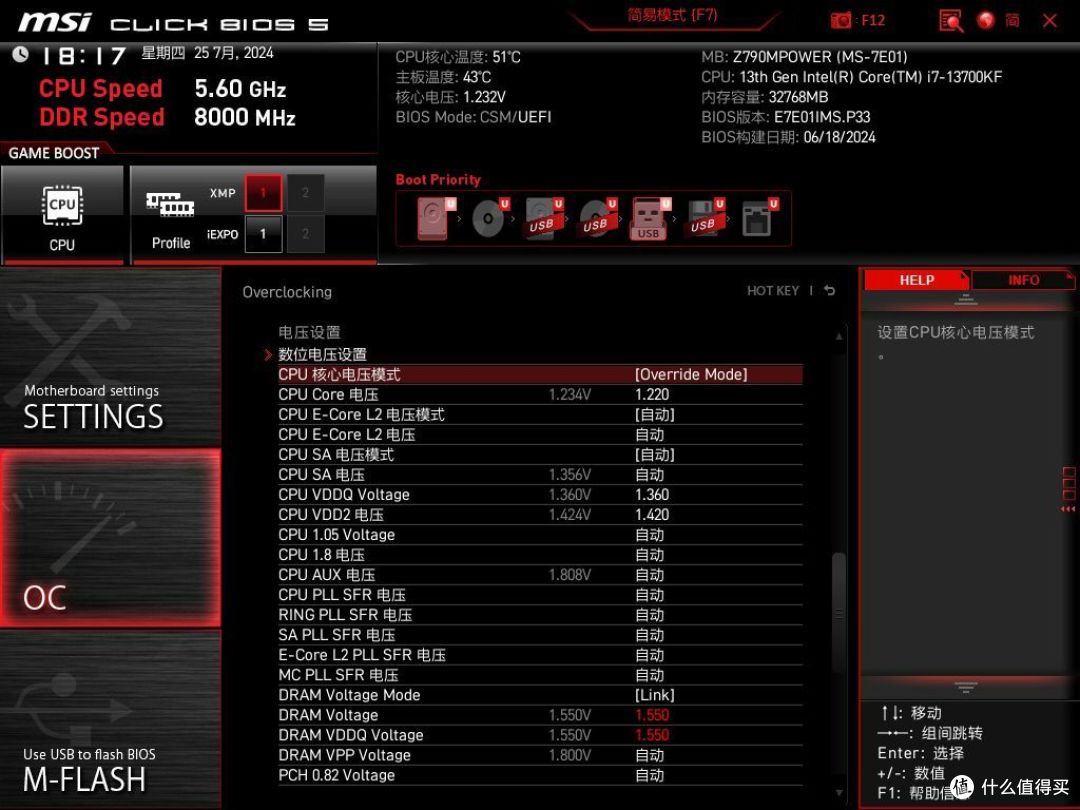Viewport: 1080px width, 810px height.
Task: Close the BIOS with the red X
Action: click(1050, 21)
